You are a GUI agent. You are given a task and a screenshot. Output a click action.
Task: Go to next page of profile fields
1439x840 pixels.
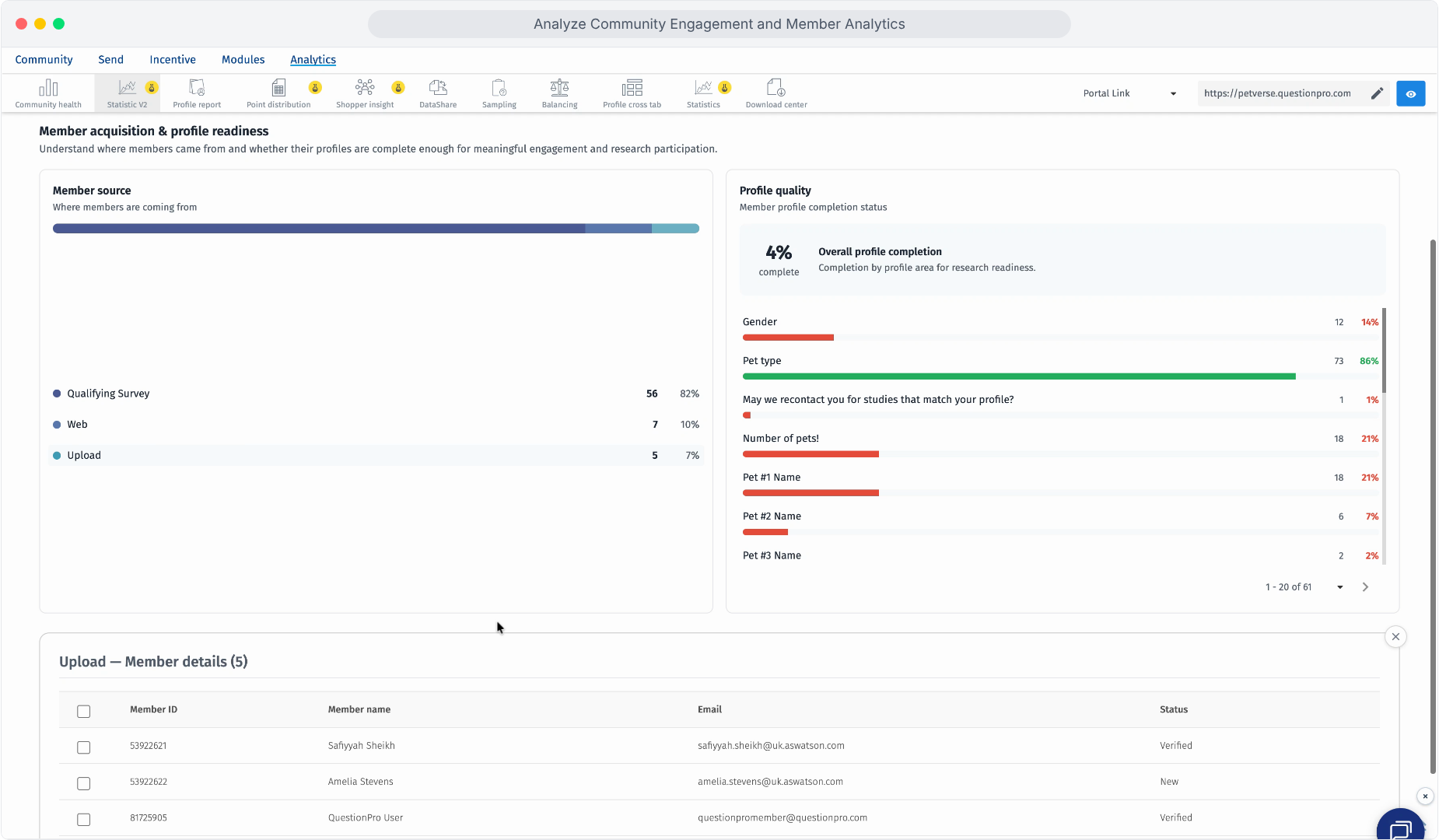(1365, 587)
